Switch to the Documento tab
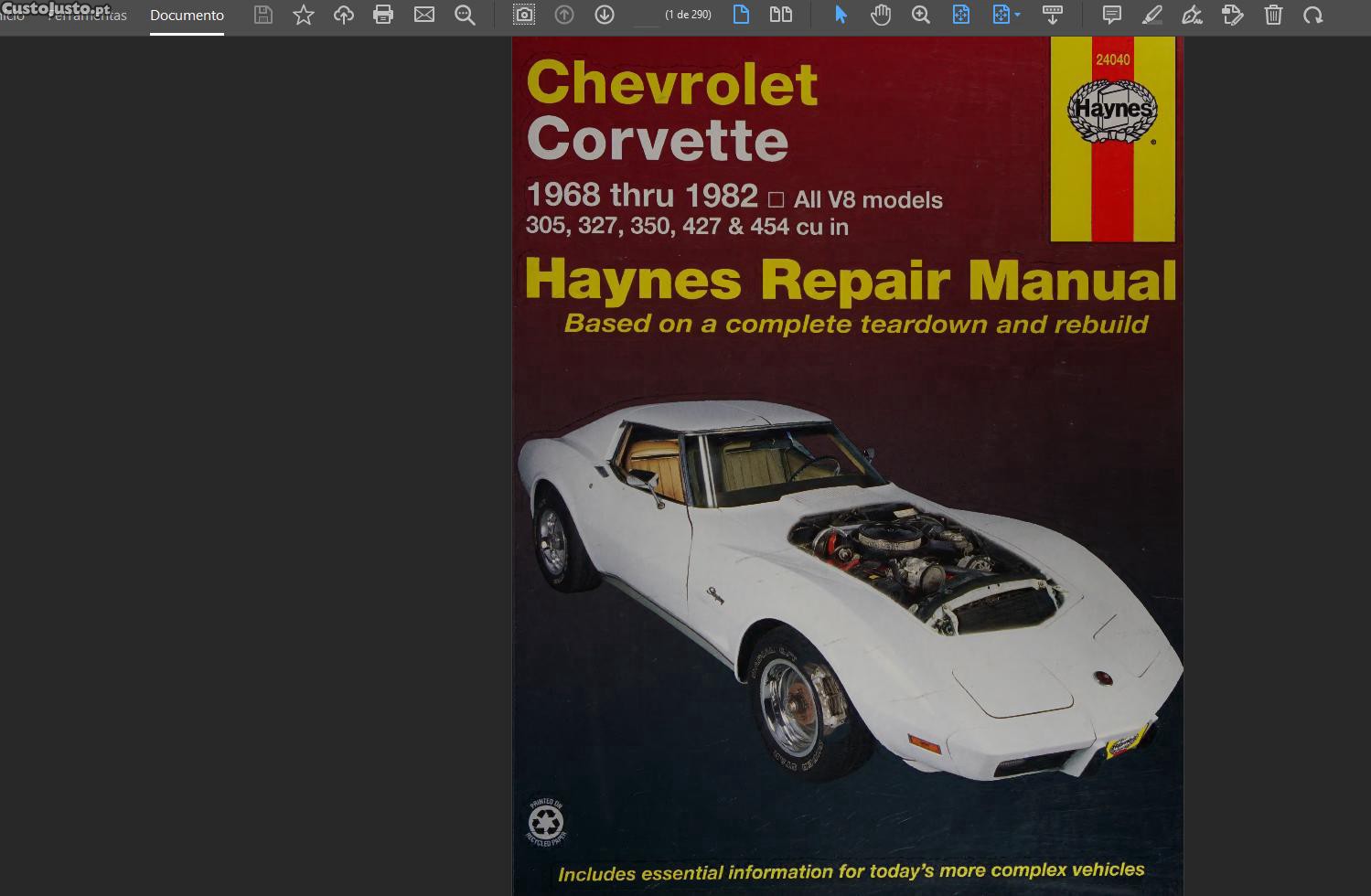 [187, 16]
